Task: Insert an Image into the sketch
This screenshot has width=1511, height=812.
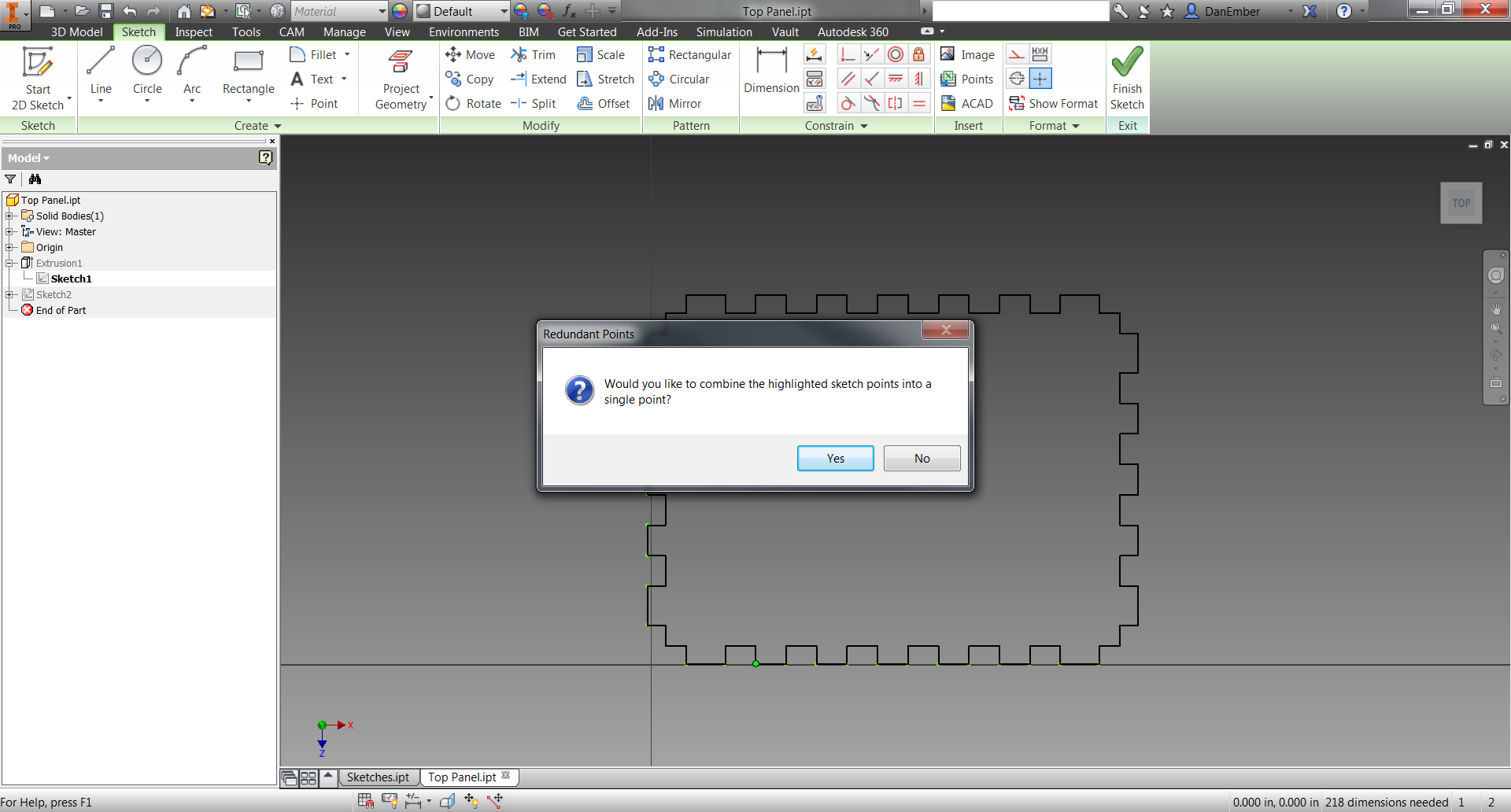Action: tap(967, 54)
